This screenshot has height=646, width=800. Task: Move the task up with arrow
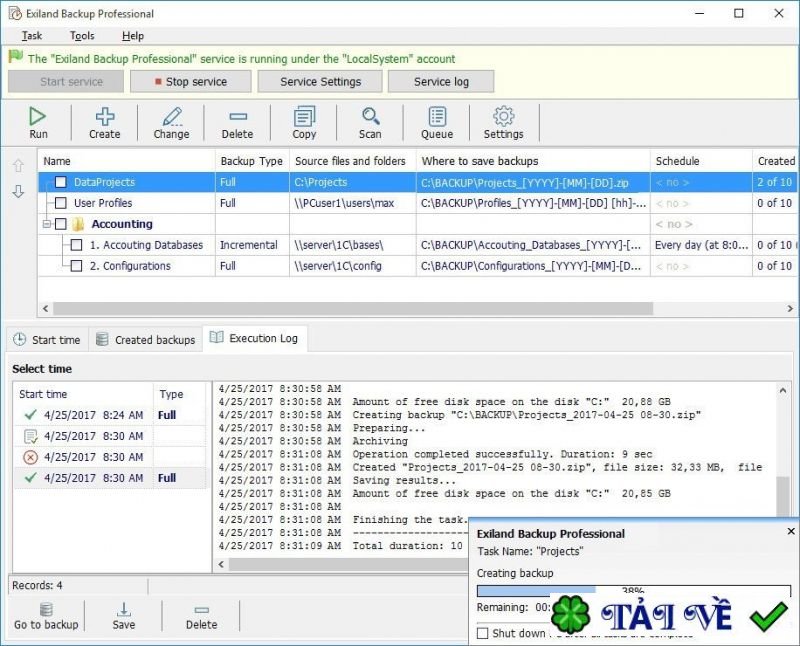[x=18, y=165]
